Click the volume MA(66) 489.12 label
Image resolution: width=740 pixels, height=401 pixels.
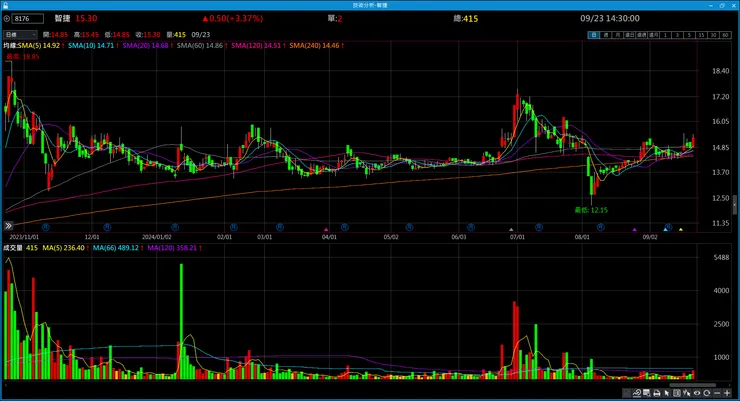[x=118, y=248]
